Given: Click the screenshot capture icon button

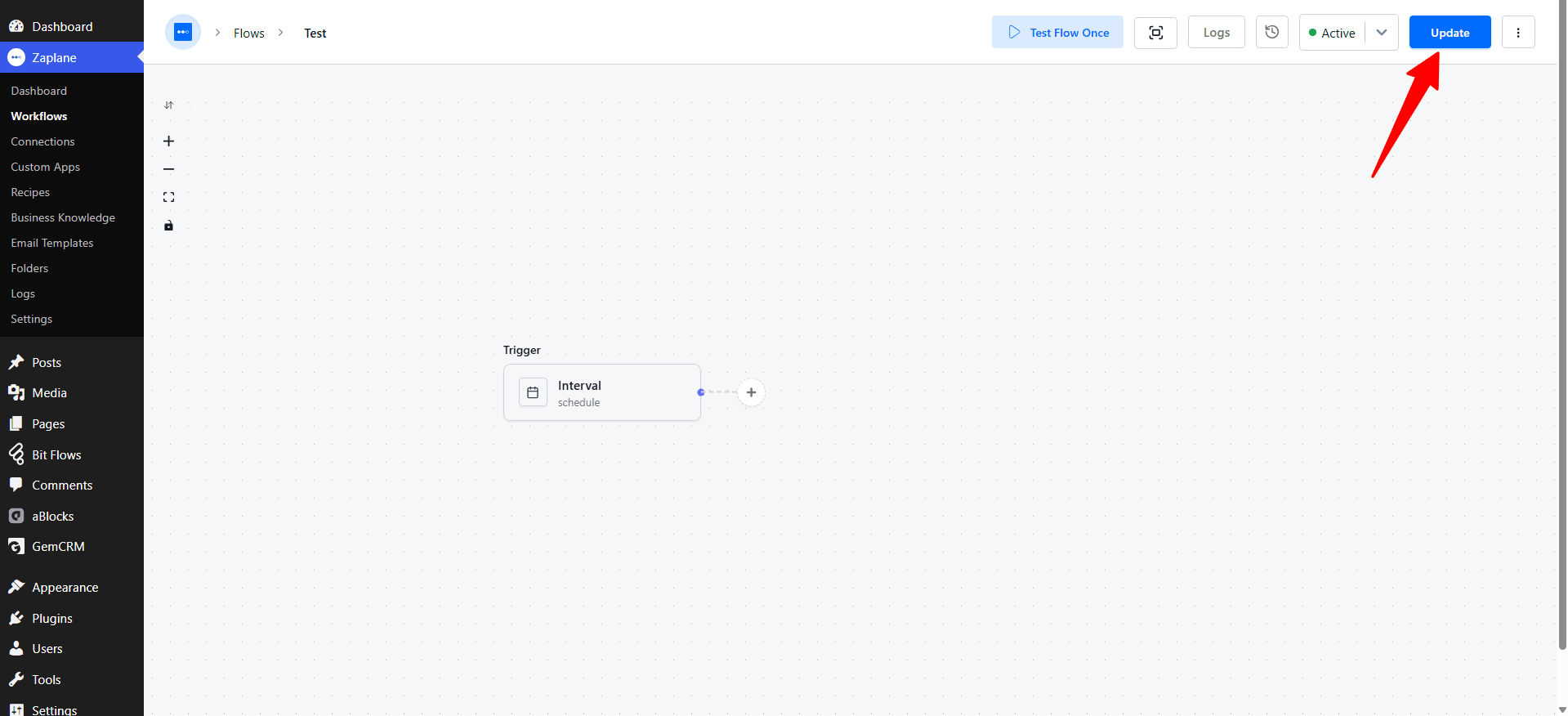Looking at the screenshot, I should [1155, 33].
